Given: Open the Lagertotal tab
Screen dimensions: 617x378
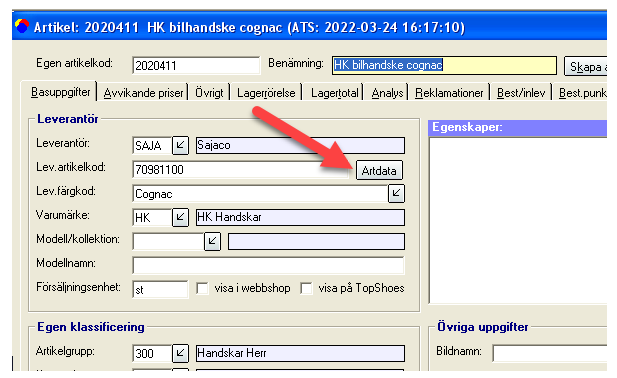Looking at the screenshot, I should [334, 93].
